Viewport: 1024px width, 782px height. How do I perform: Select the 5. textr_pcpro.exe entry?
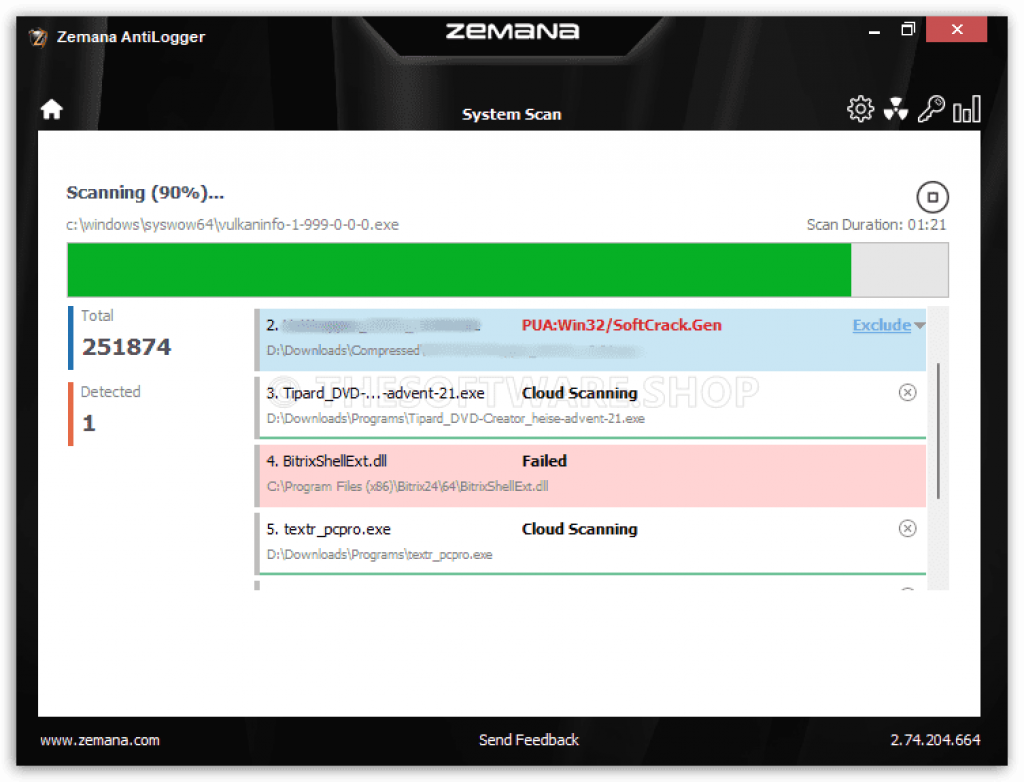click(x=590, y=543)
